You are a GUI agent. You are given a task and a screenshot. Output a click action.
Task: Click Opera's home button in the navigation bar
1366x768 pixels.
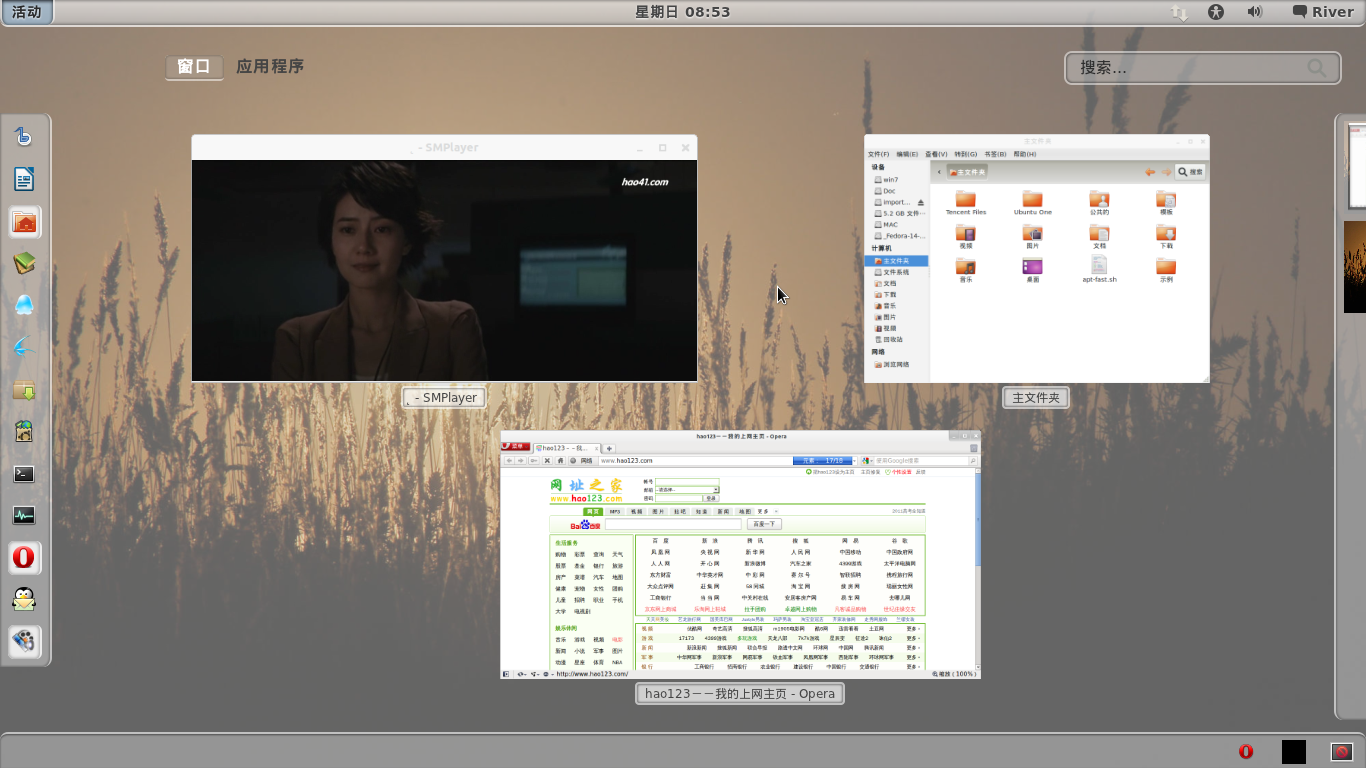561,461
